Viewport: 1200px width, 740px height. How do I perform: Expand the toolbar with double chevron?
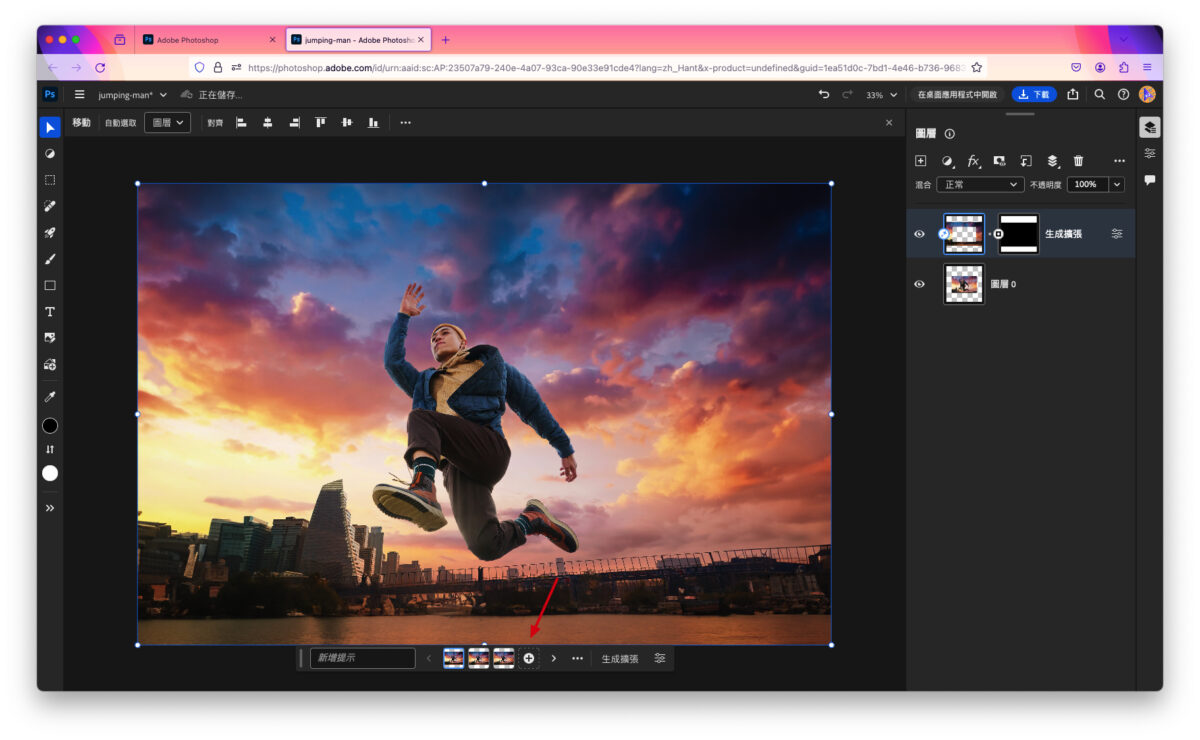click(x=50, y=508)
